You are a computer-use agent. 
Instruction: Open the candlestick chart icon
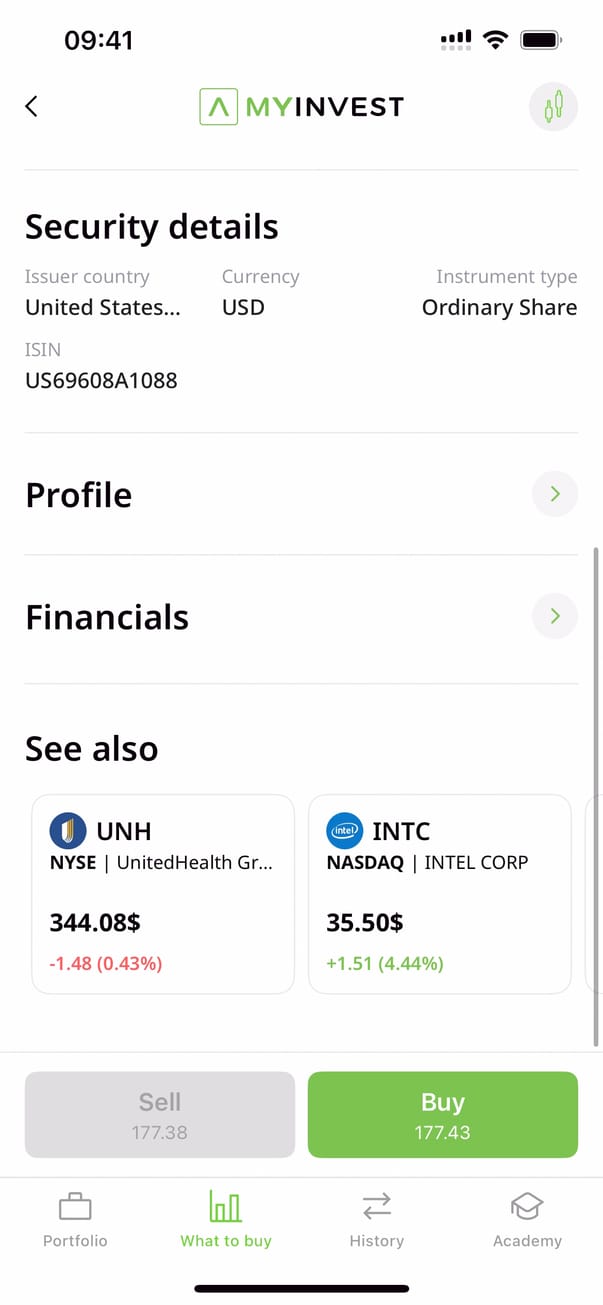[x=553, y=107]
